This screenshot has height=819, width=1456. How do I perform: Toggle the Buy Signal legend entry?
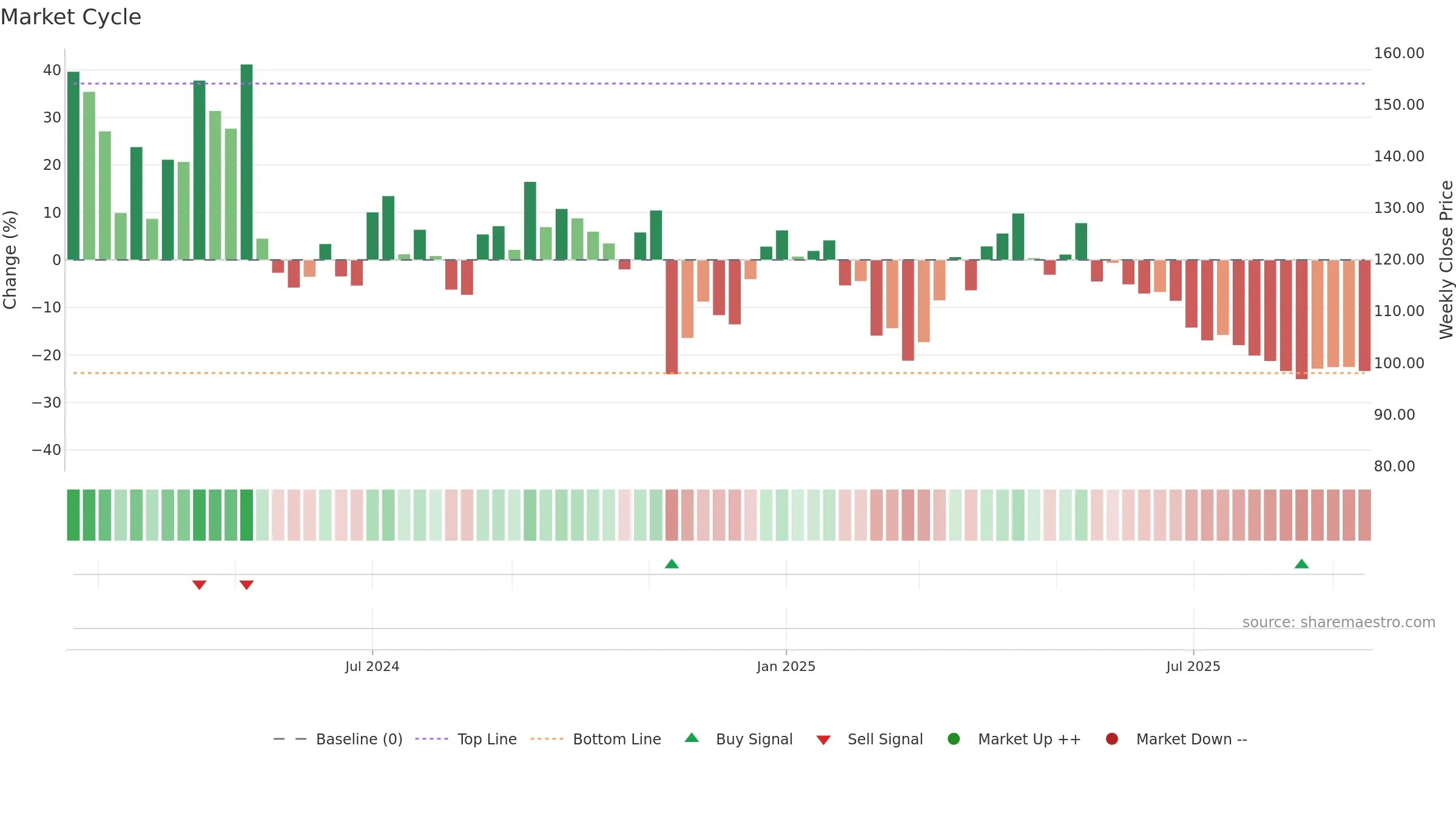coord(738,739)
